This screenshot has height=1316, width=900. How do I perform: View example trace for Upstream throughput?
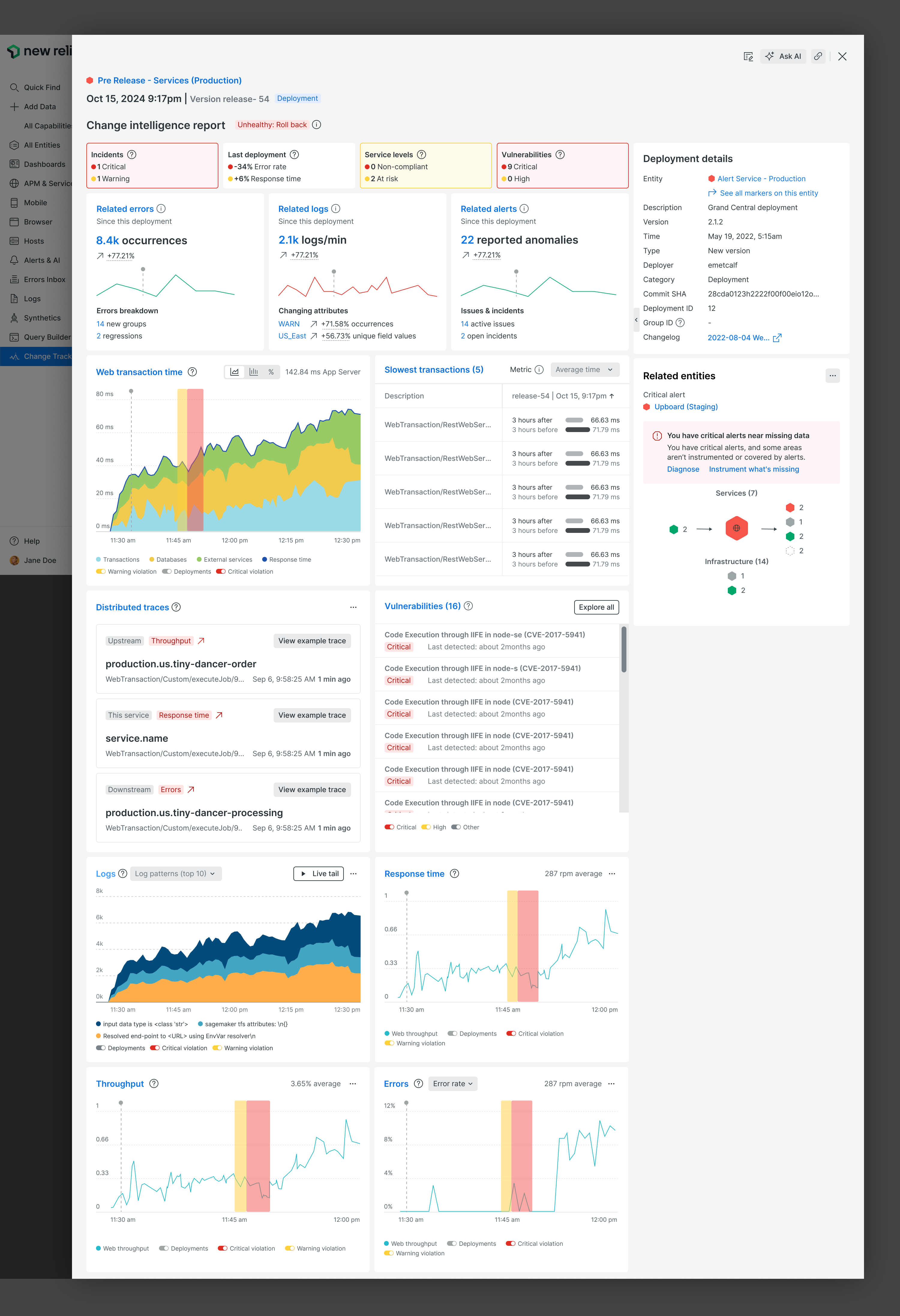[x=312, y=640]
